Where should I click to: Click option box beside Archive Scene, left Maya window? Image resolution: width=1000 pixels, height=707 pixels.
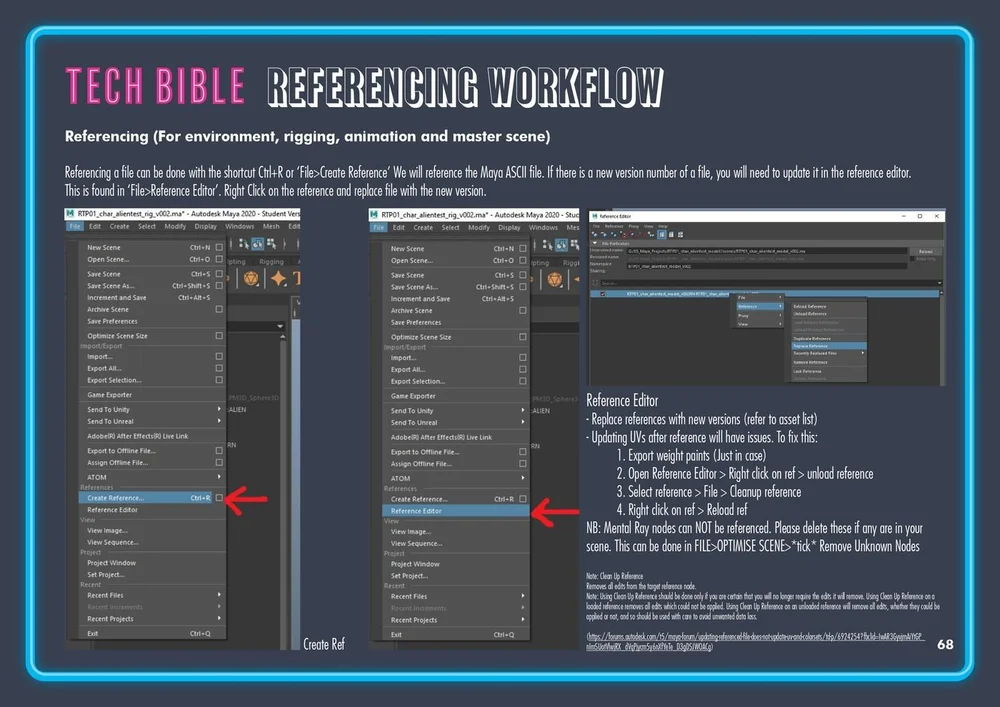(x=219, y=309)
